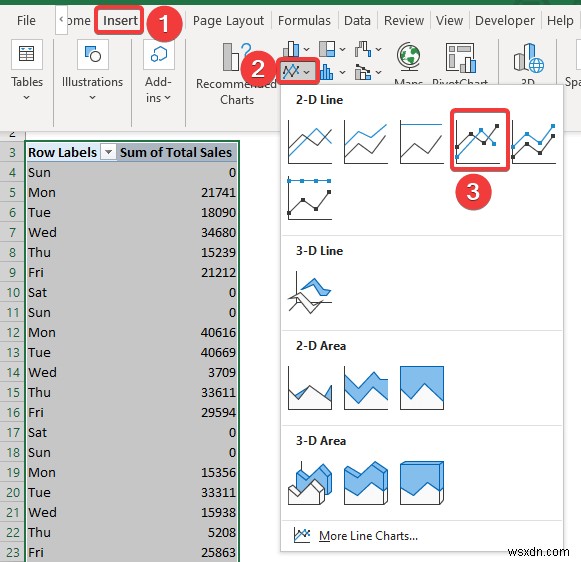Choose Stacked Line with Markers chart
This screenshot has width=581, height=562.
point(534,143)
